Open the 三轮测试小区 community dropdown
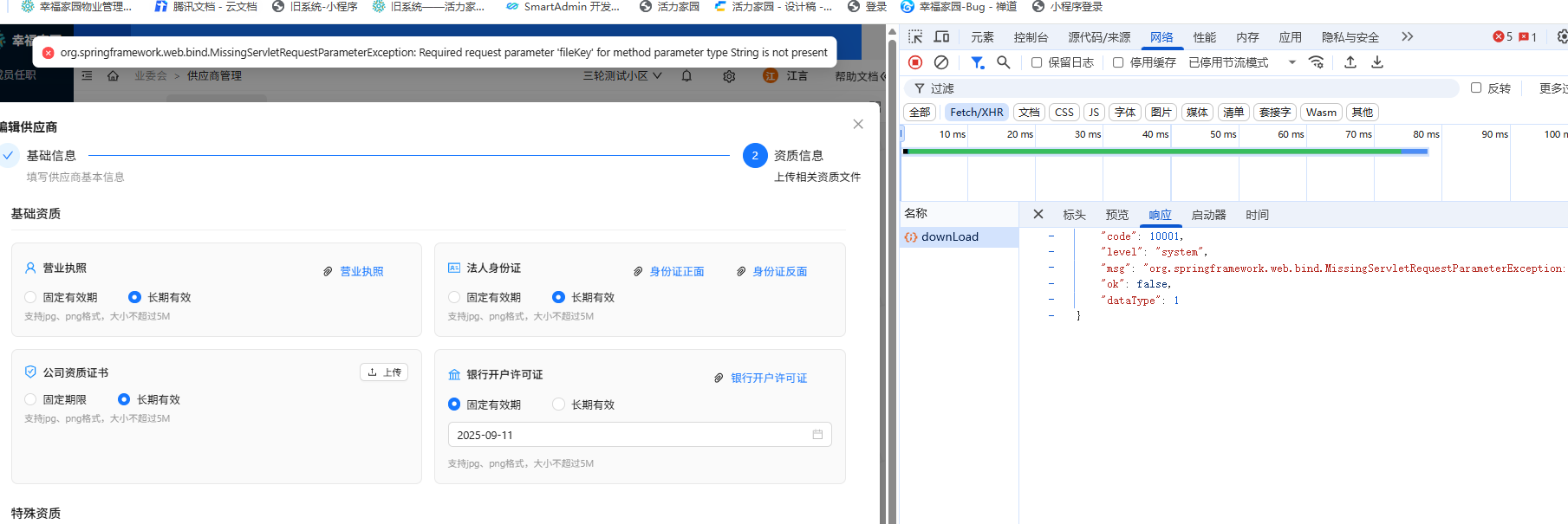Image resolution: width=1568 pixels, height=524 pixels. pyautogui.click(x=622, y=76)
